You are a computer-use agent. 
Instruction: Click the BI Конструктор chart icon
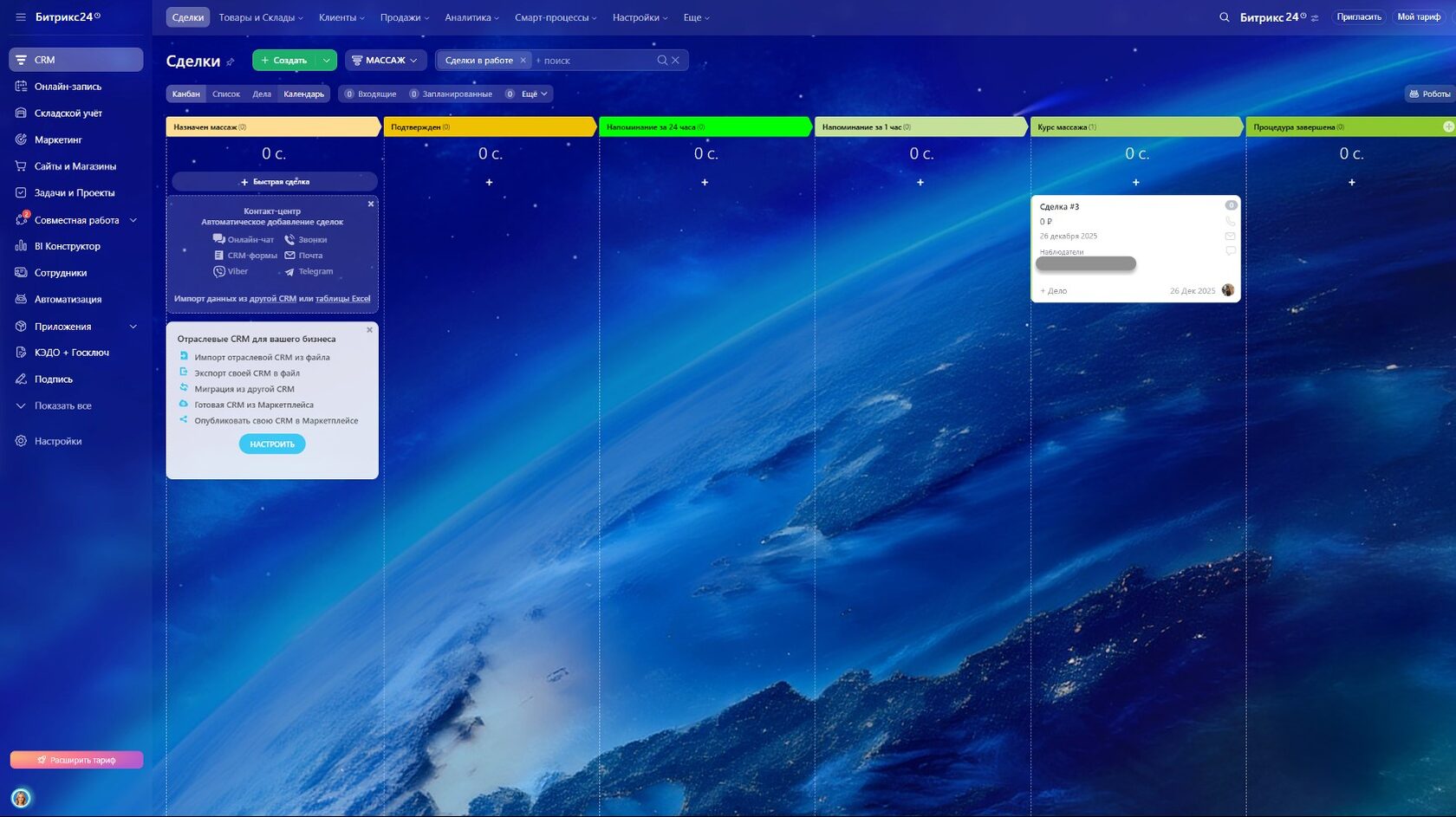tap(21, 246)
